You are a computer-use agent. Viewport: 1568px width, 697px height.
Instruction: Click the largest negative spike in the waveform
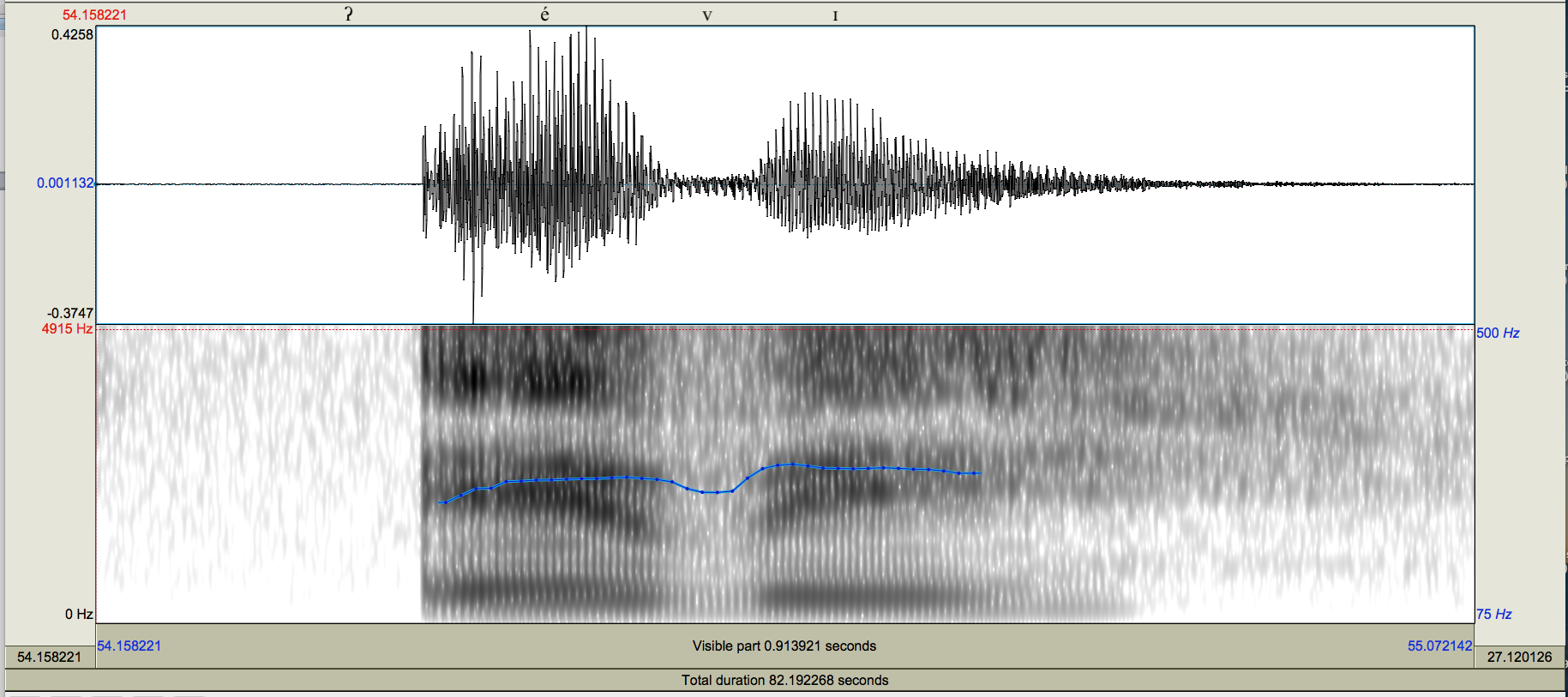(473, 315)
